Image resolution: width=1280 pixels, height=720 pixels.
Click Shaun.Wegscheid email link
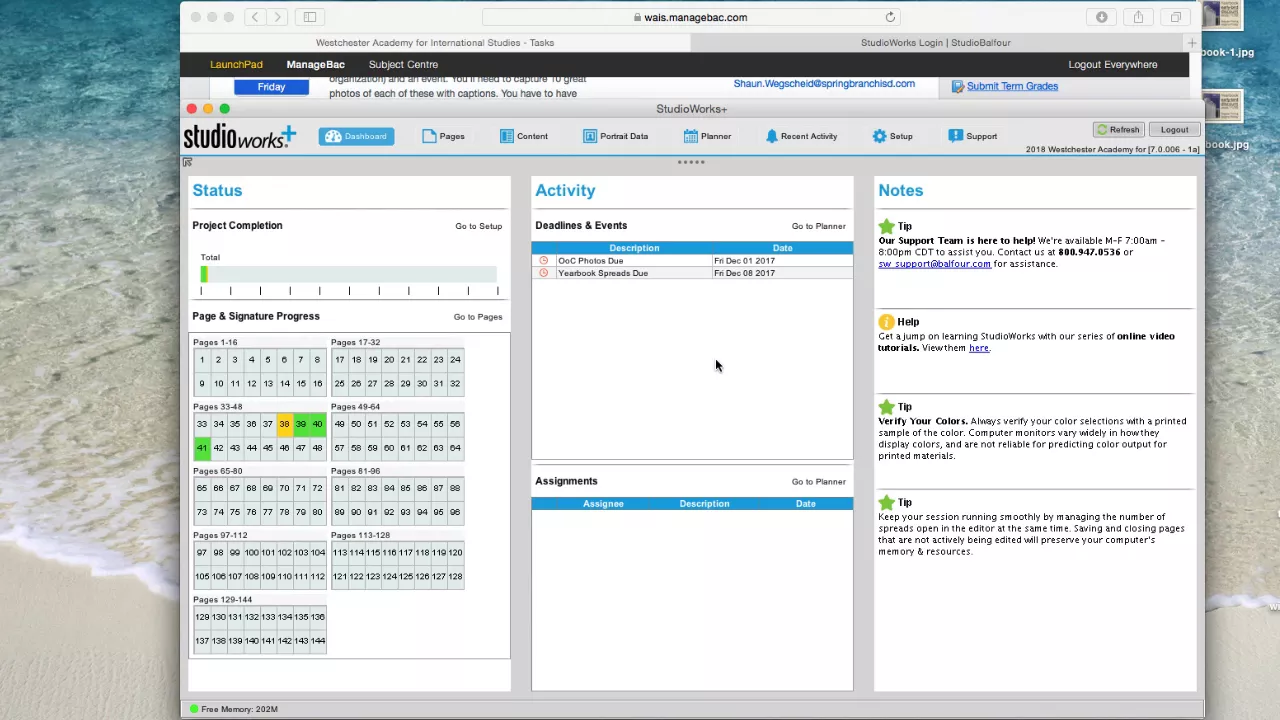pos(824,84)
